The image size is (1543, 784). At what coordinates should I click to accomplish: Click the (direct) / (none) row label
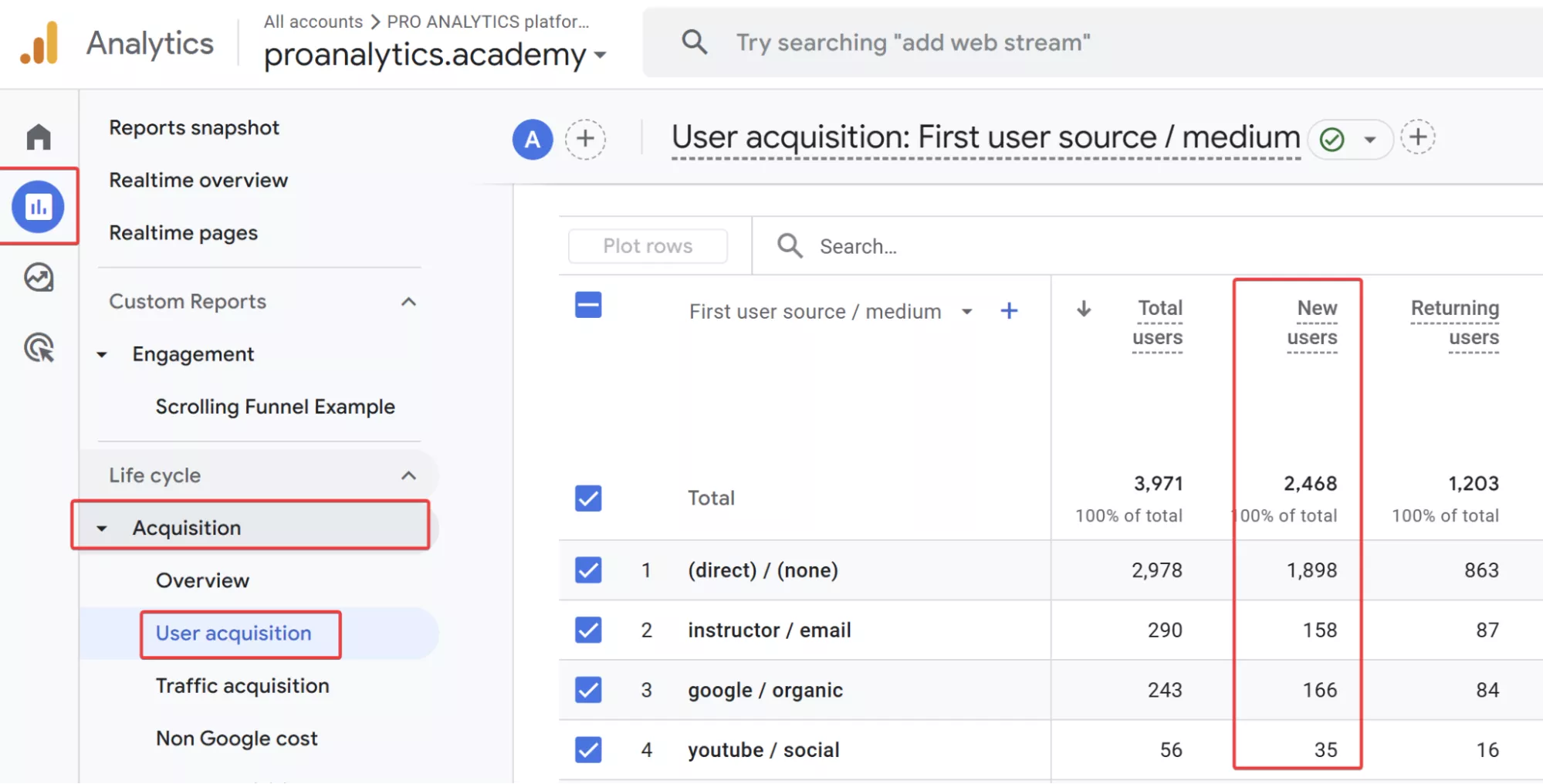point(763,570)
